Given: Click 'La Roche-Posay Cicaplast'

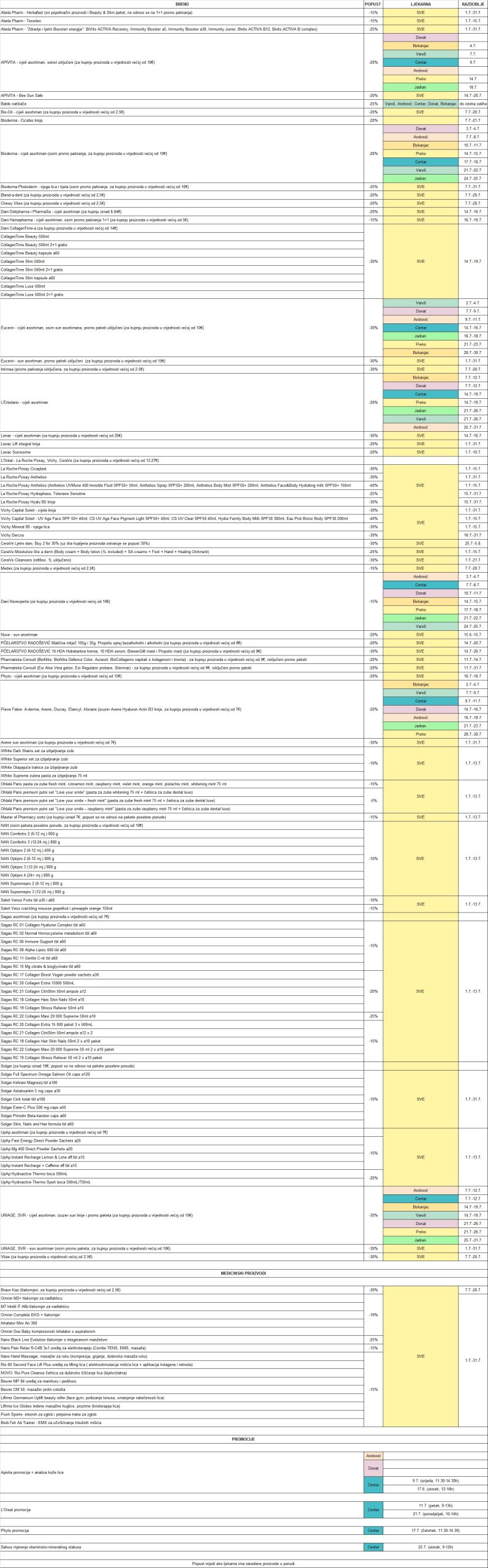Looking at the screenshot, I should tap(181, 469).
